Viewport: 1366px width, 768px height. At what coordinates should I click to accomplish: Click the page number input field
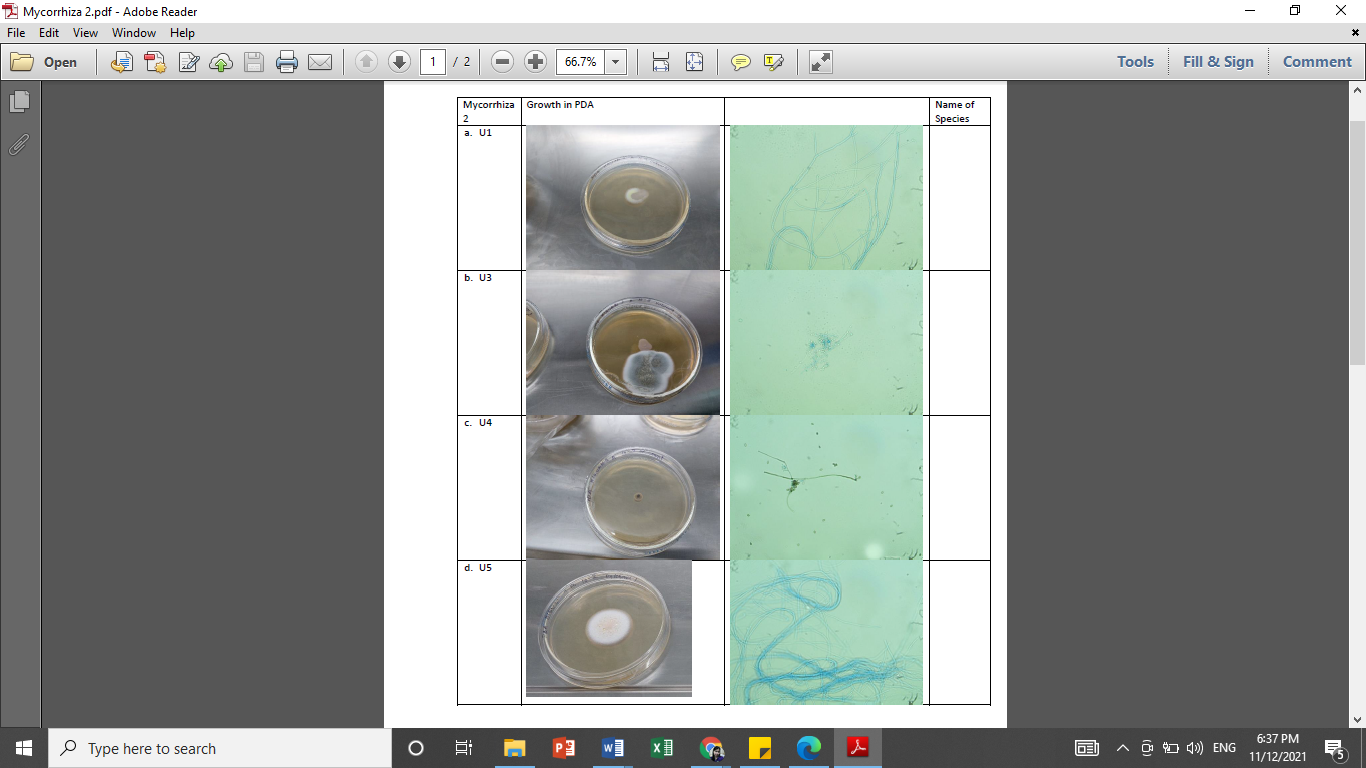pos(431,61)
